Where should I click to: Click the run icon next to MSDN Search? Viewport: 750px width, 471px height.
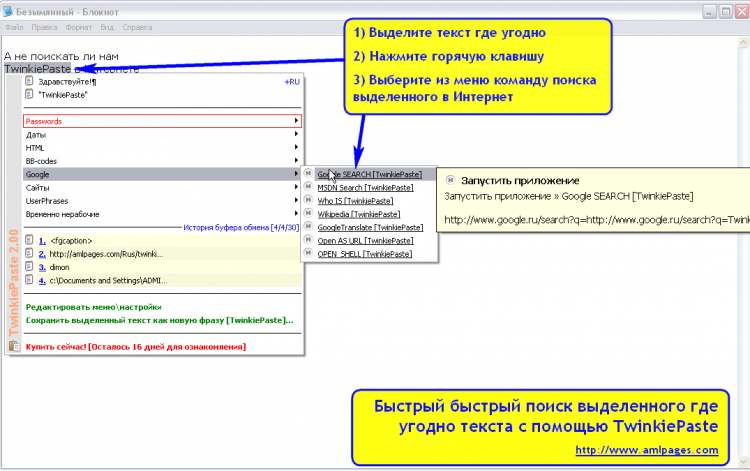(x=309, y=187)
